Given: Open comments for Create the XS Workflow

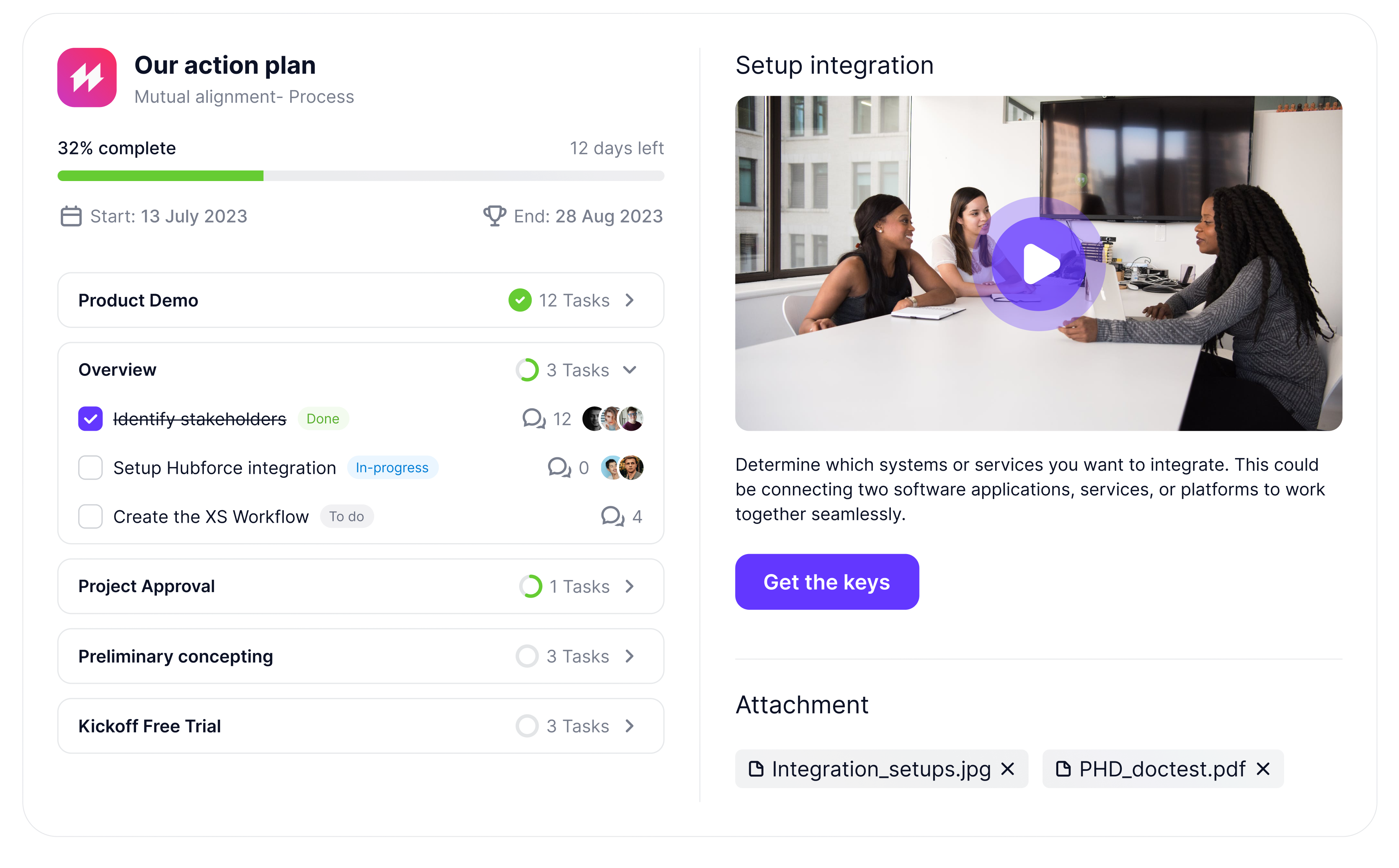Looking at the screenshot, I should pyautogui.click(x=613, y=516).
